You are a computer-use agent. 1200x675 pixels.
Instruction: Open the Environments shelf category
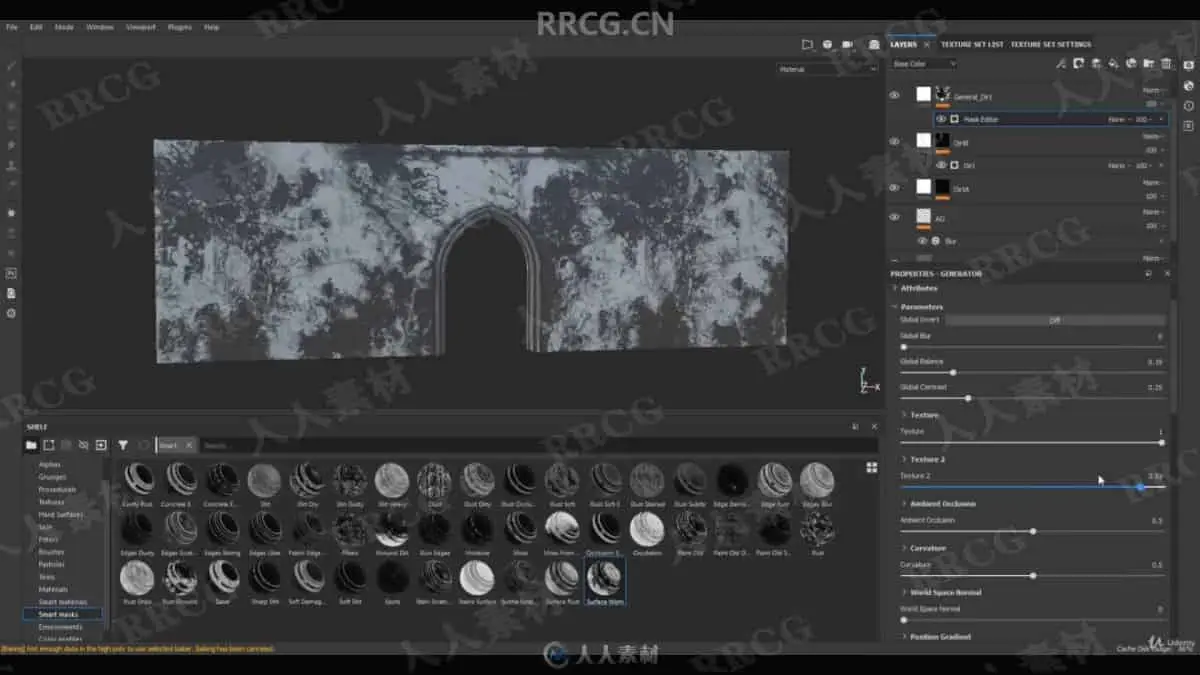point(60,627)
